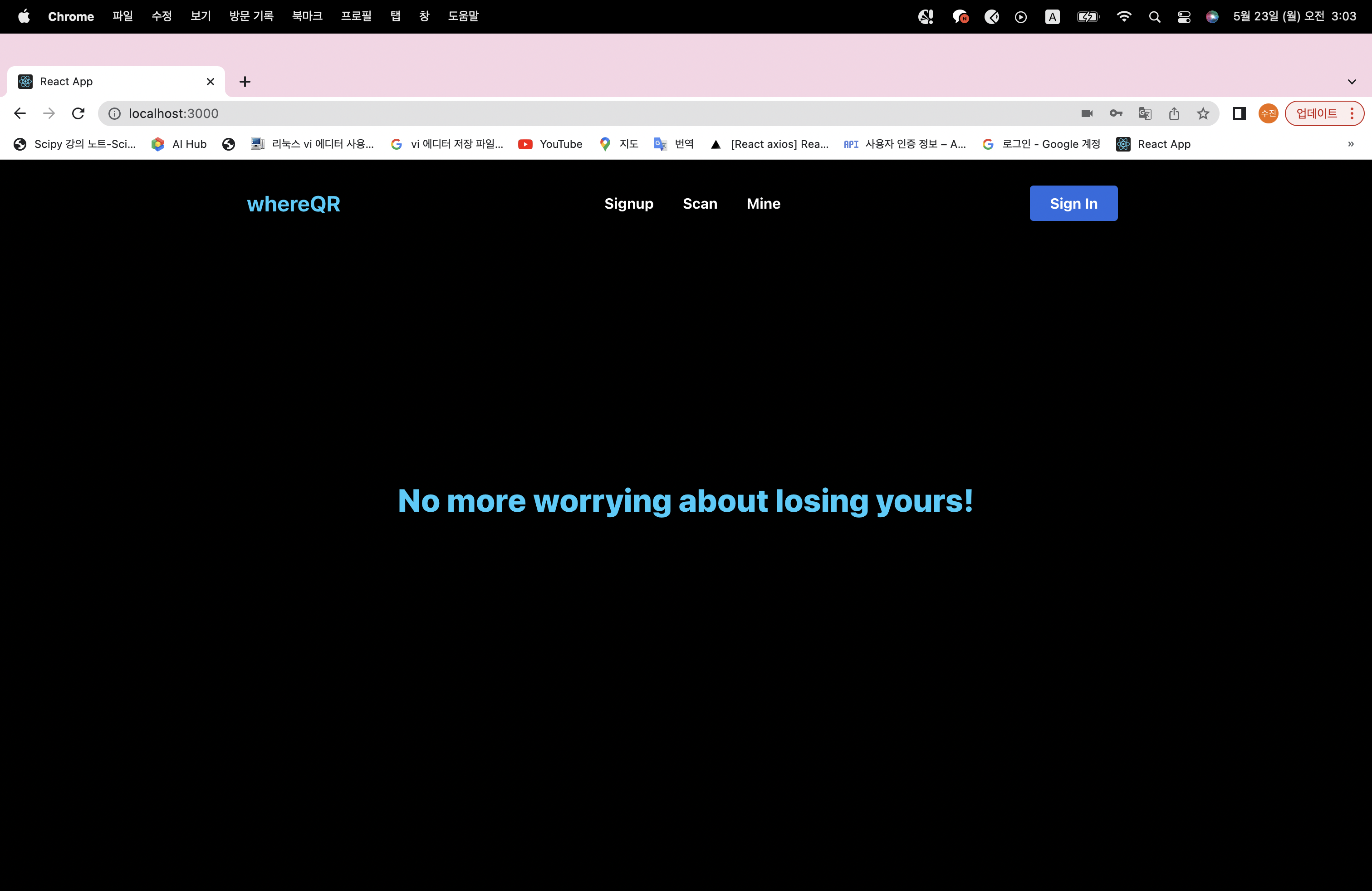This screenshot has height=891, width=1372.
Task: View site information icon
Action: (x=115, y=113)
